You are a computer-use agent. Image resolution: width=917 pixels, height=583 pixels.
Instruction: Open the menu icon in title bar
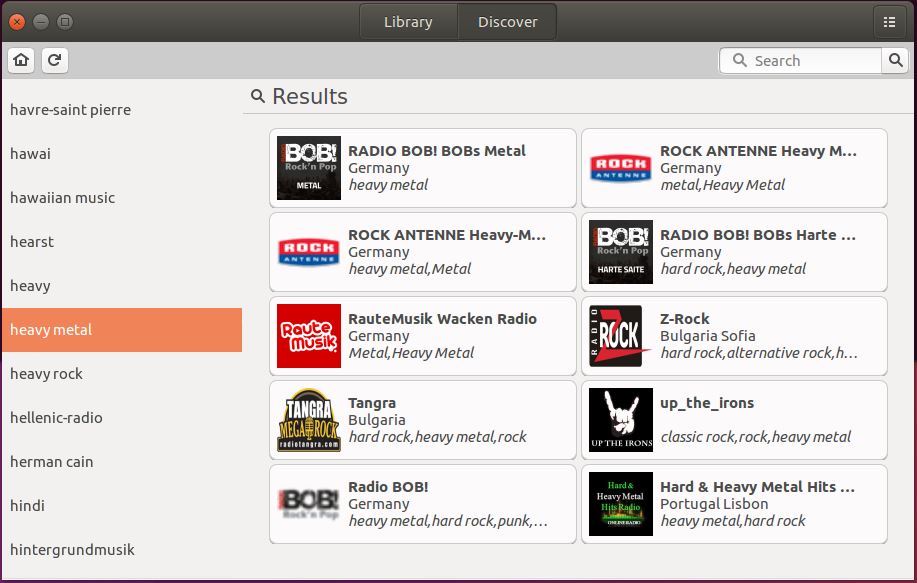click(x=888, y=21)
